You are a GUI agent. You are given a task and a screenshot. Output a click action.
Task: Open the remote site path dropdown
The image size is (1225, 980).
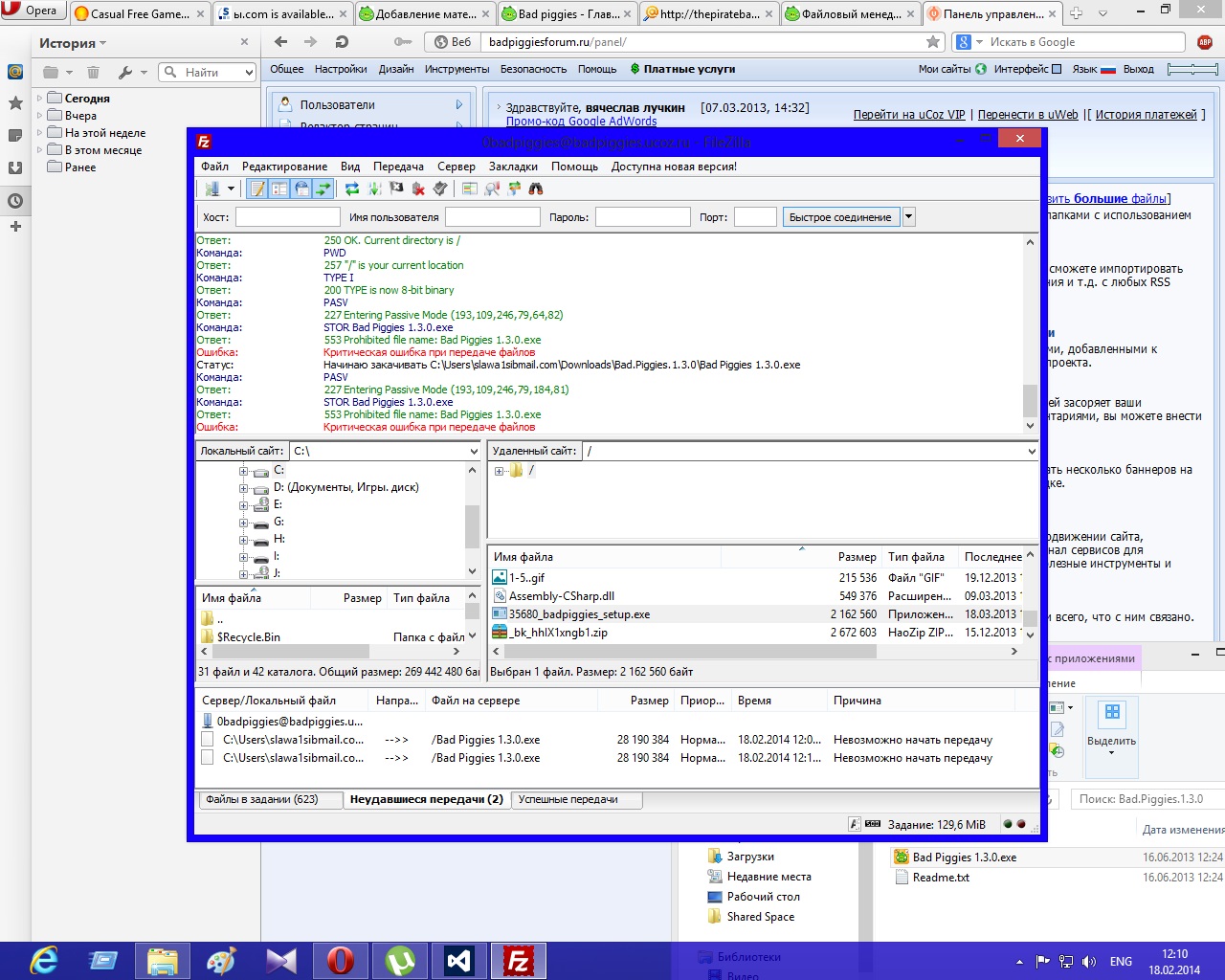tap(1031, 451)
